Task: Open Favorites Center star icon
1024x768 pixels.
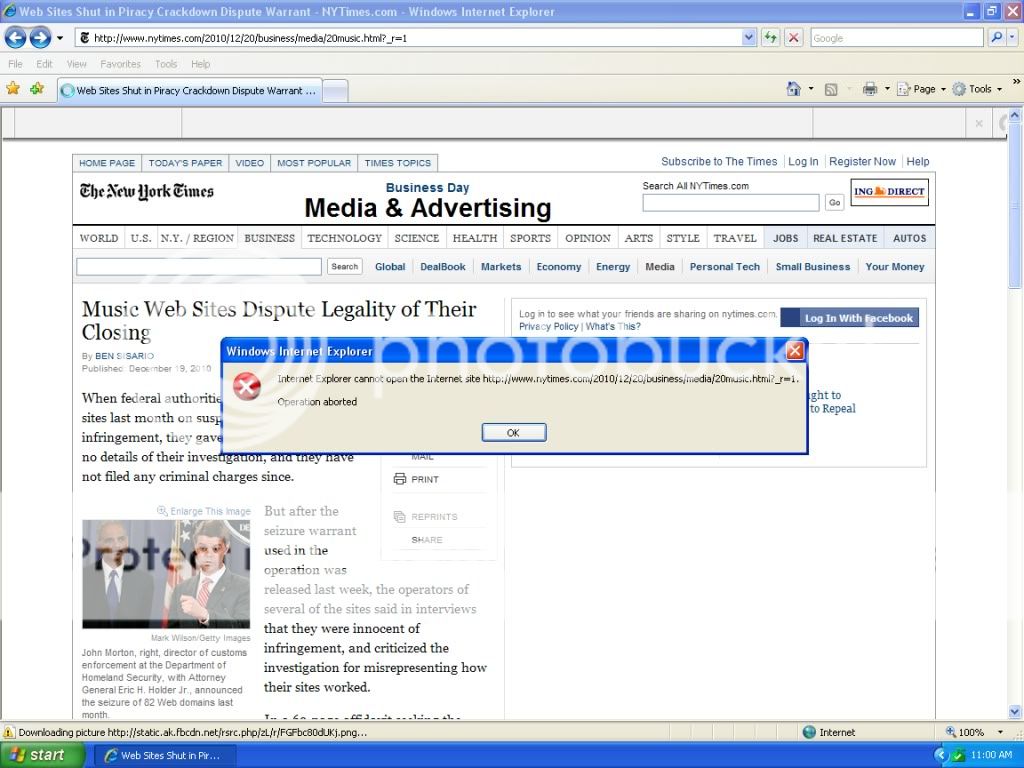Action: click(x=13, y=89)
